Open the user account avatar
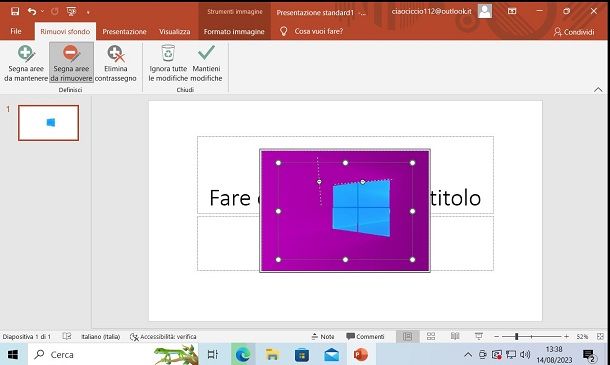This screenshot has width=610, height=365. pyautogui.click(x=485, y=11)
